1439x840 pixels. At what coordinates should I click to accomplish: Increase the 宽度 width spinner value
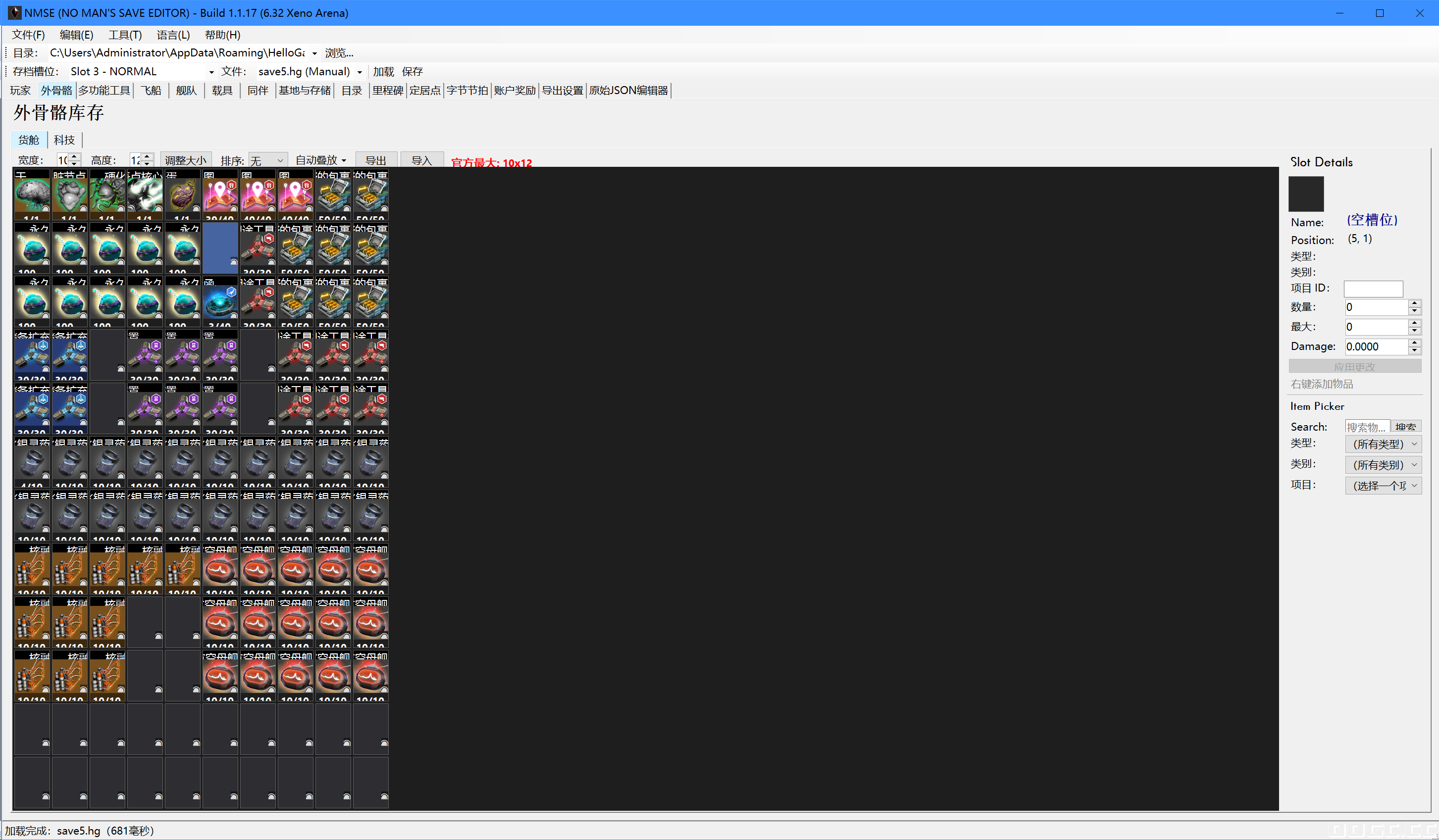(75, 156)
